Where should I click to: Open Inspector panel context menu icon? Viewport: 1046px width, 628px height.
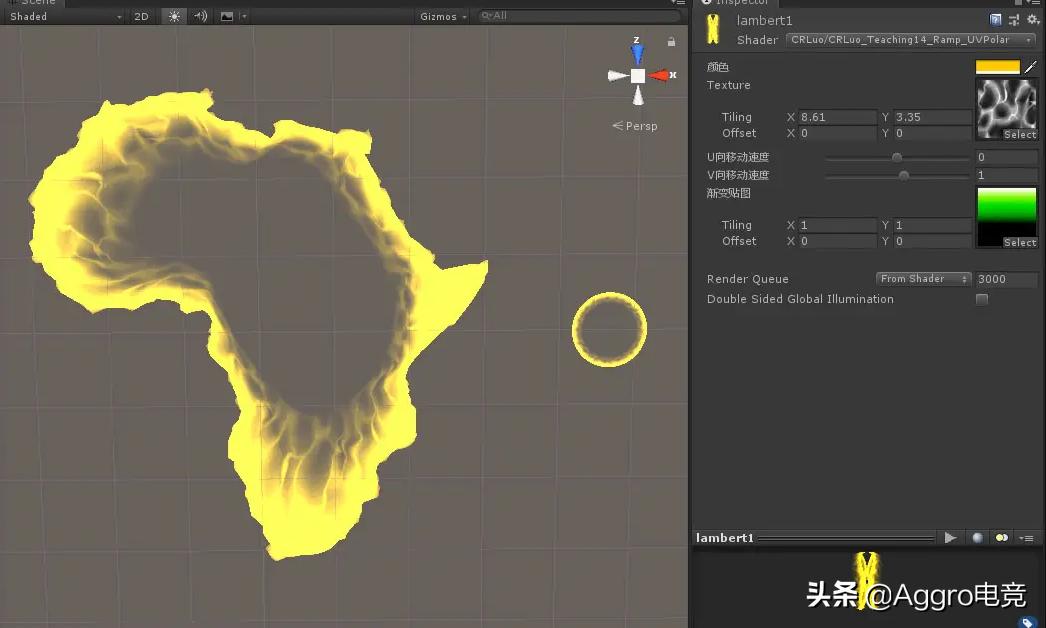1031,3
